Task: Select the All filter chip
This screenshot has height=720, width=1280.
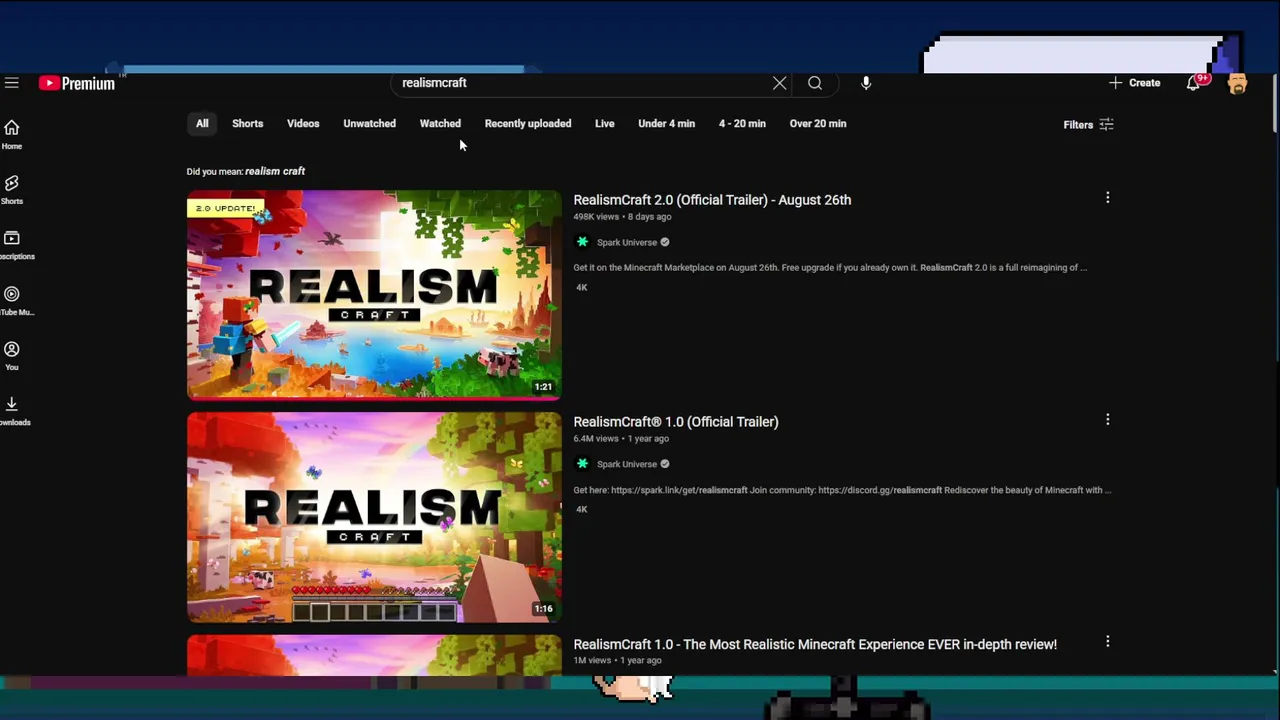Action: tap(202, 124)
